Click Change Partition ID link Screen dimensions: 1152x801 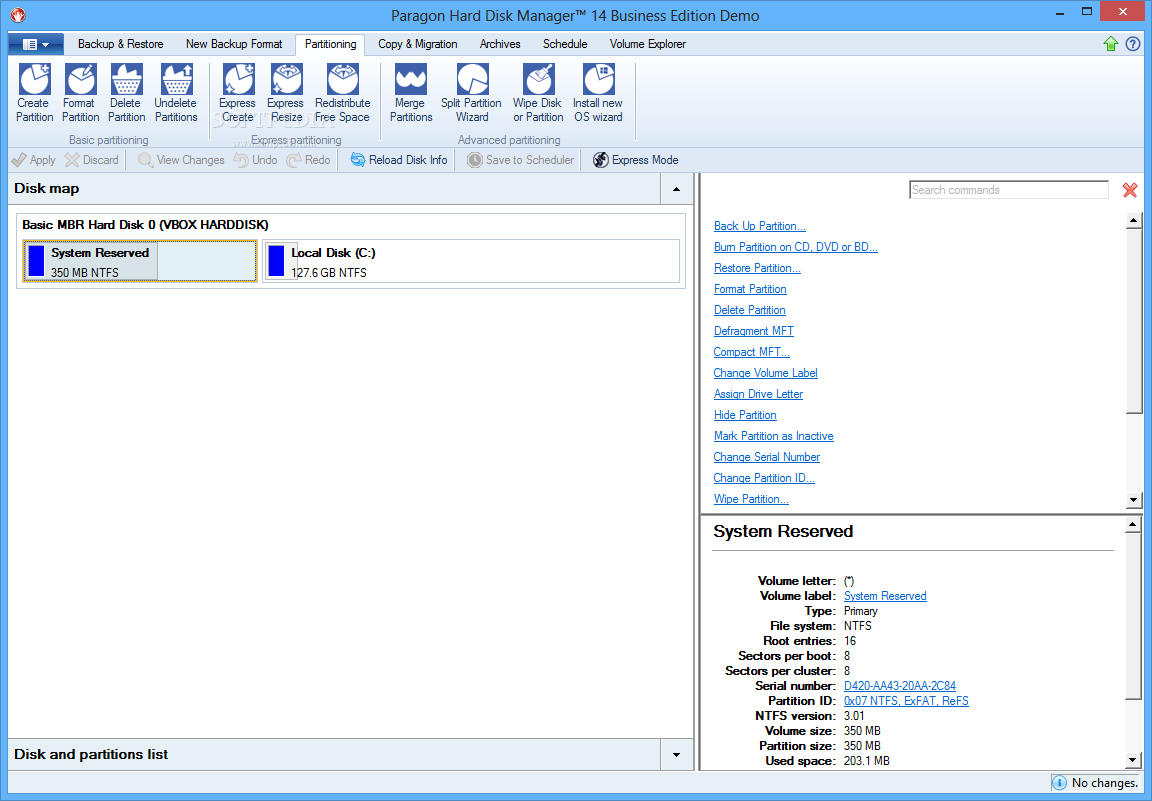(x=764, y=478)
